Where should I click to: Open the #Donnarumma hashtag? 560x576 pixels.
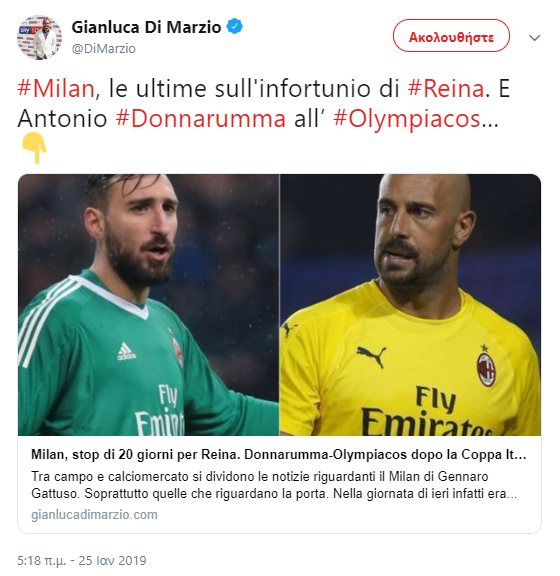[201, 119]
